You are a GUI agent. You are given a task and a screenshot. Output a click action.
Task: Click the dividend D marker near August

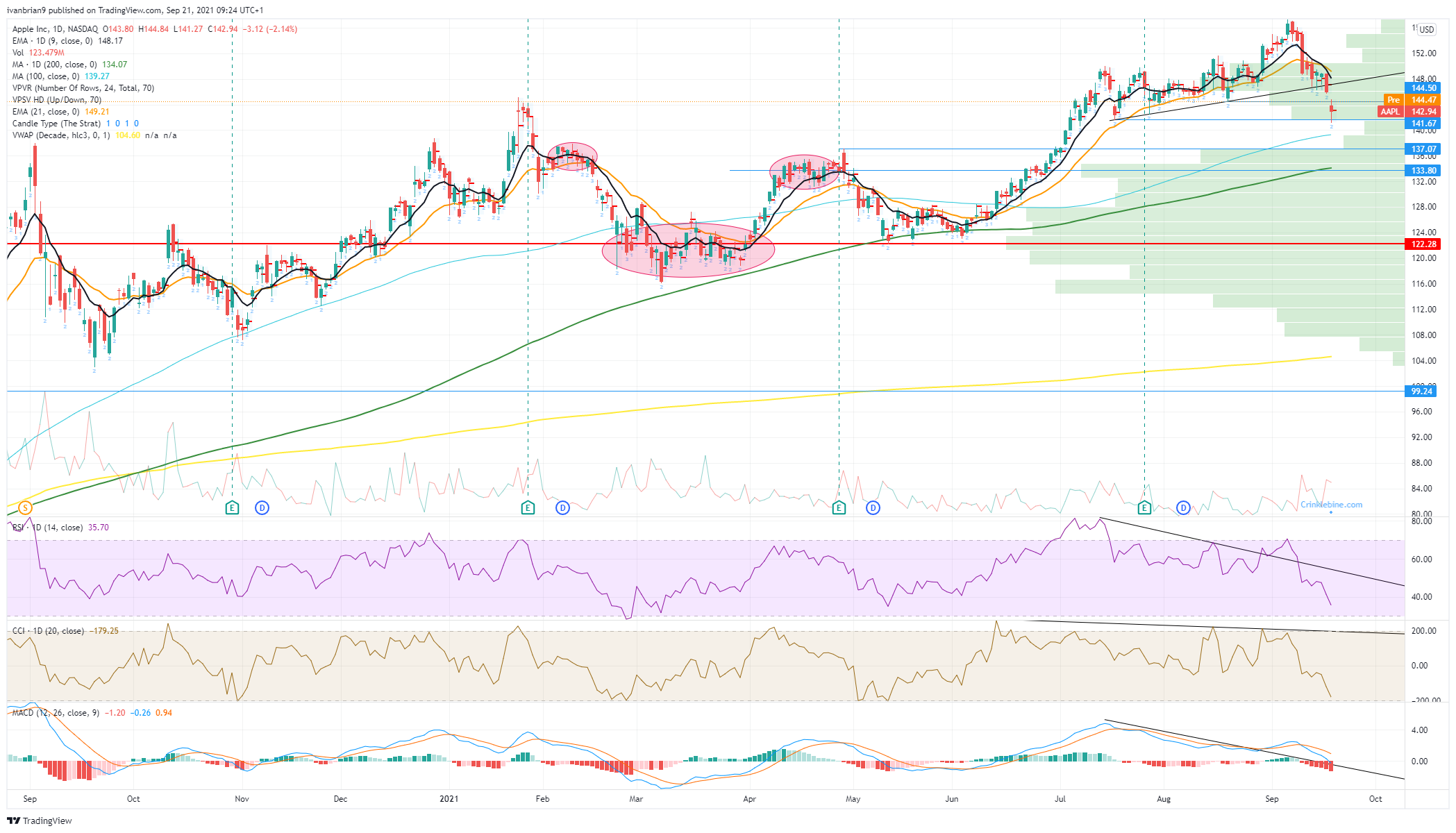(x=1183, y=508)
